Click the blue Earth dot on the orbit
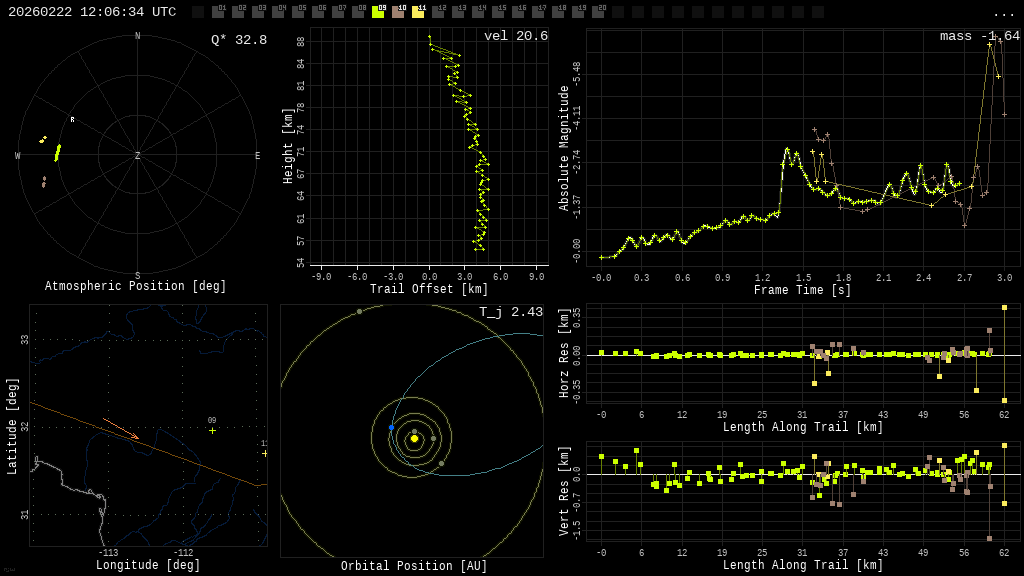This screenshot has height=576, width=1024. click(391, 427)
